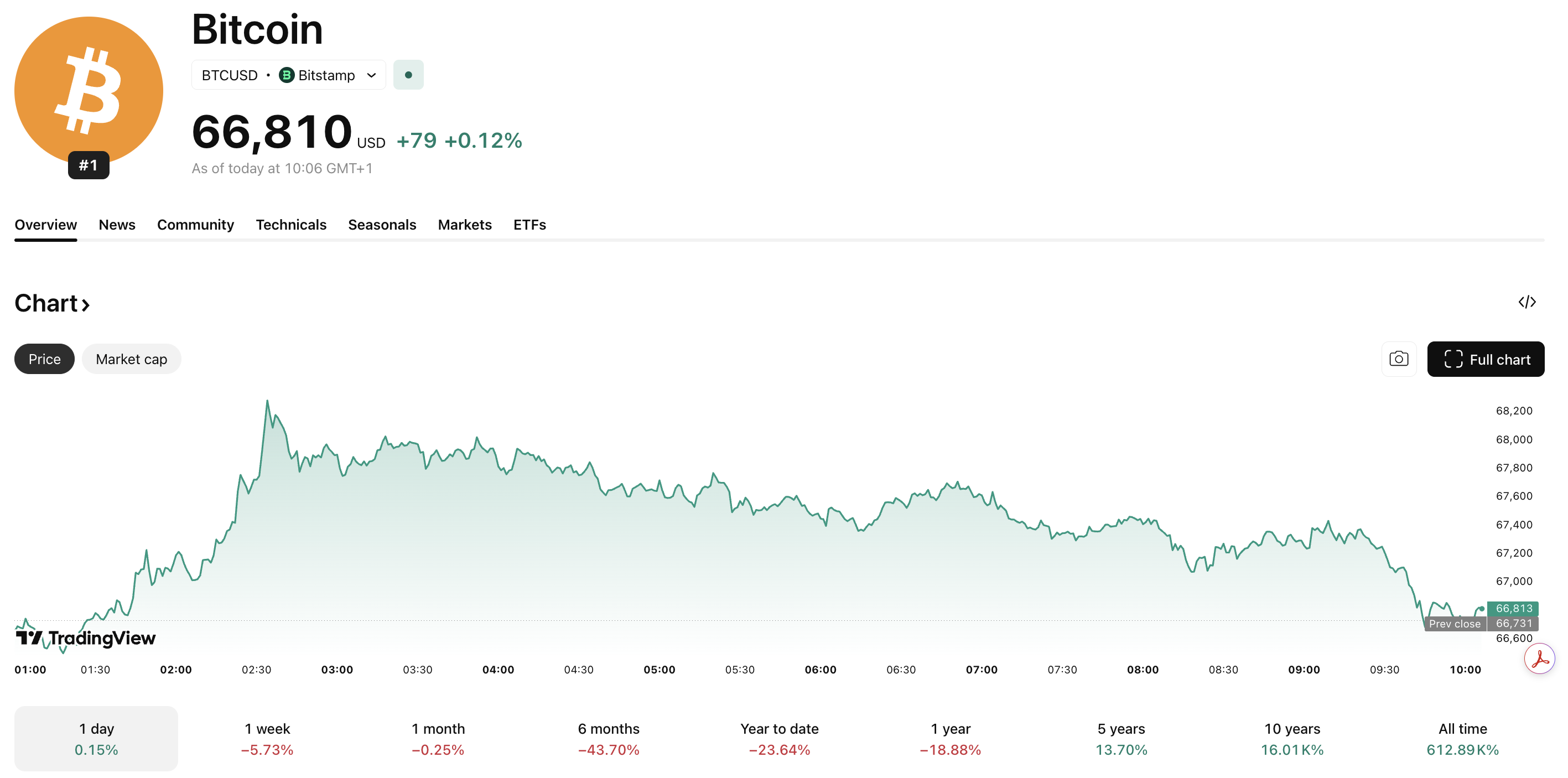Screen dimensions: 1568x778
Task: Click the TradingView logo on the chart
Action: click(85, 638)
